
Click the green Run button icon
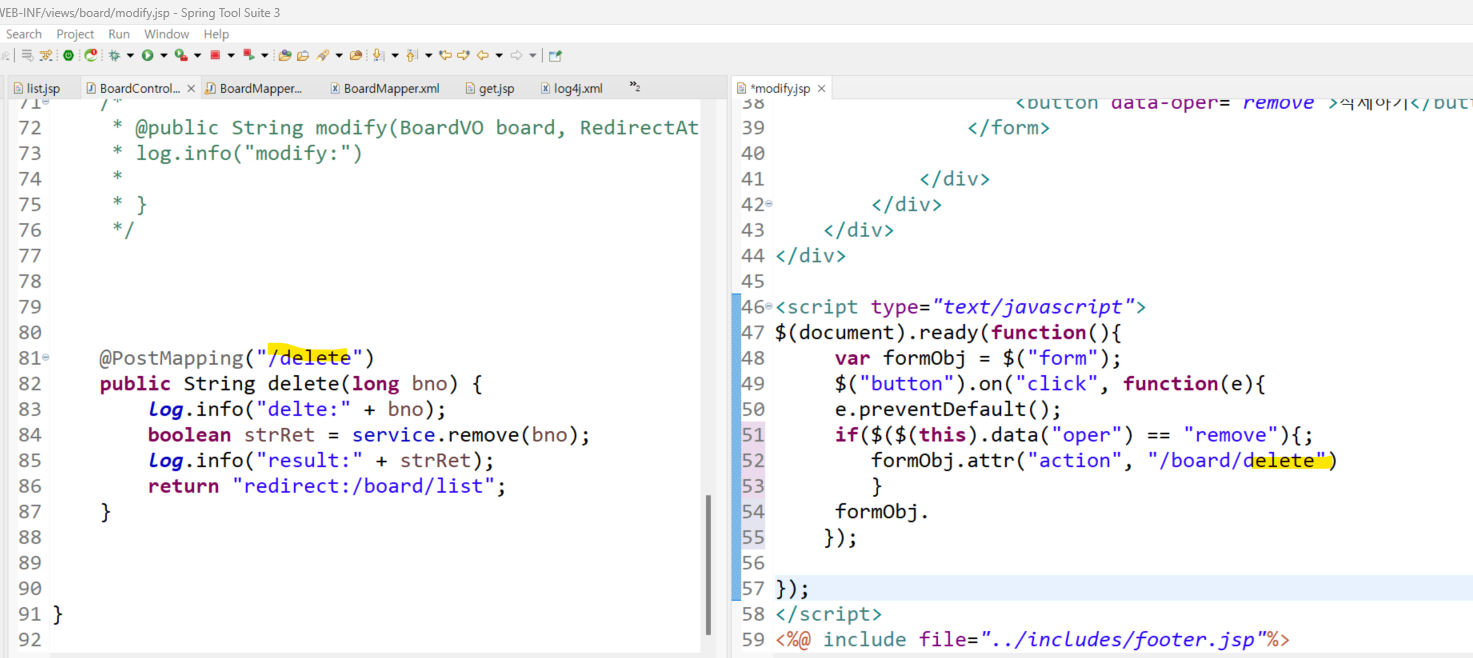(148, 55)
